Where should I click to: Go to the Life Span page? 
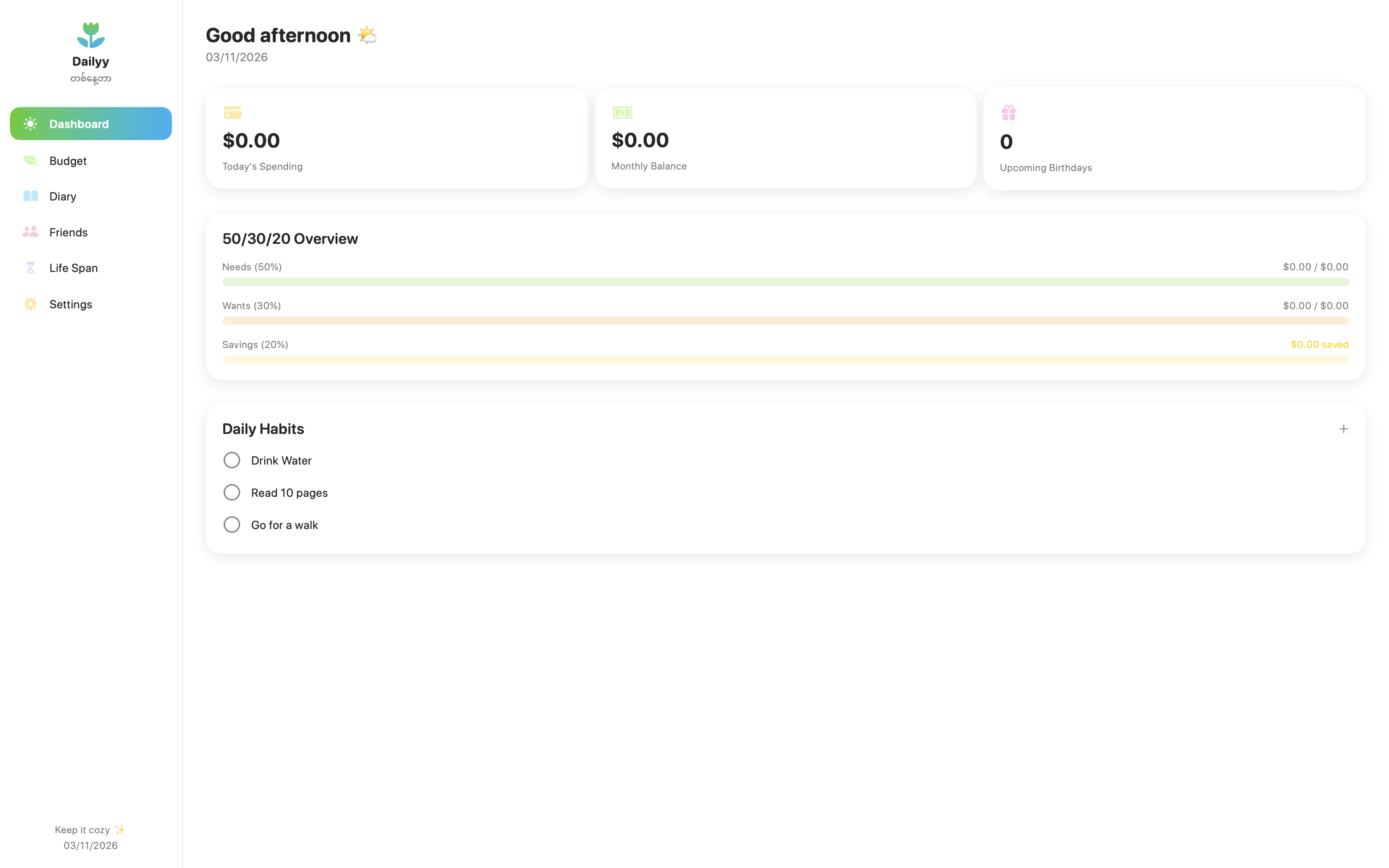pyautogui.click(x=74, y=268)
